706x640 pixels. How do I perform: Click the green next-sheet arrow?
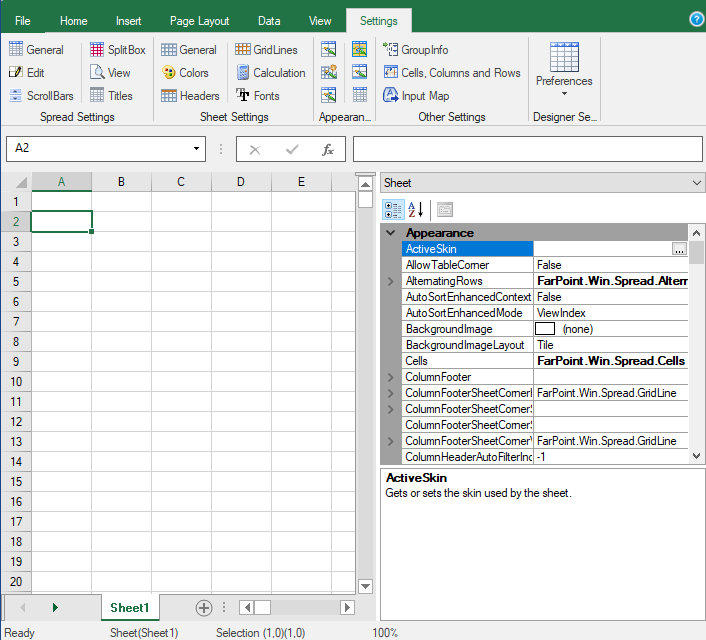click(55, 608)
